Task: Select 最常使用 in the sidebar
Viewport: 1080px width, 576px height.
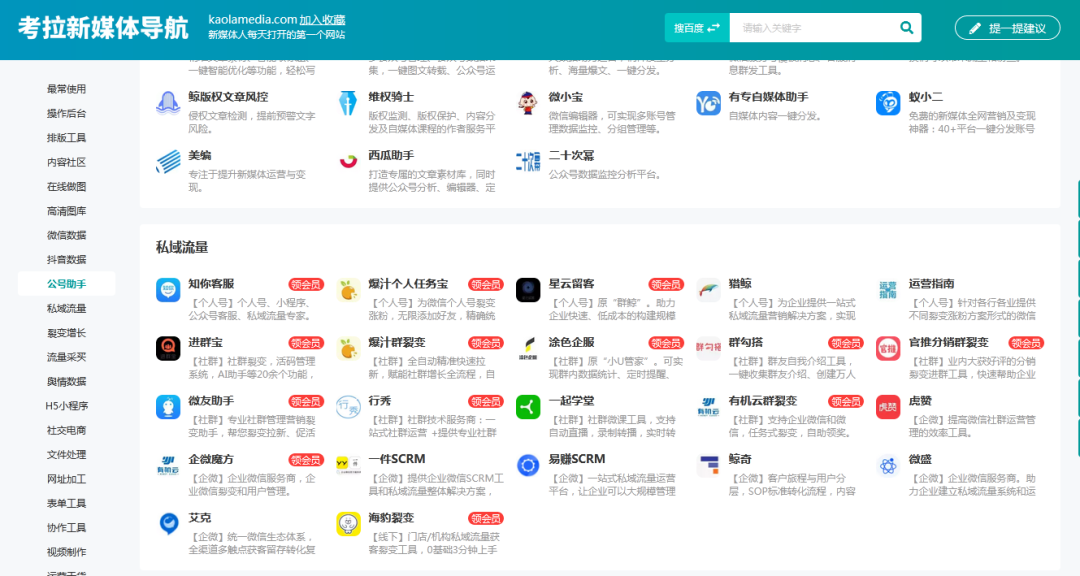Action: tap(67, 89)
